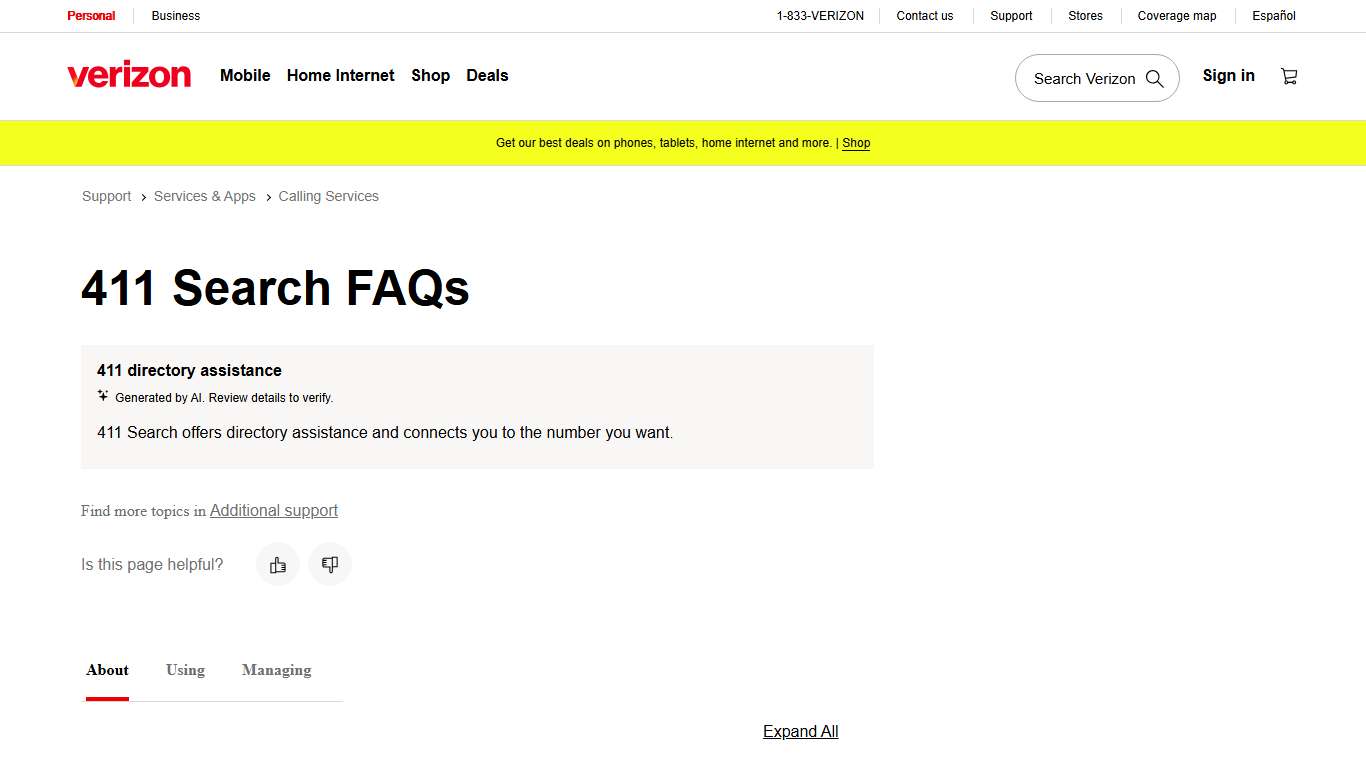Open the Additional support link
This screenshot has width=1366, height=768.
[x=274, y=510]
